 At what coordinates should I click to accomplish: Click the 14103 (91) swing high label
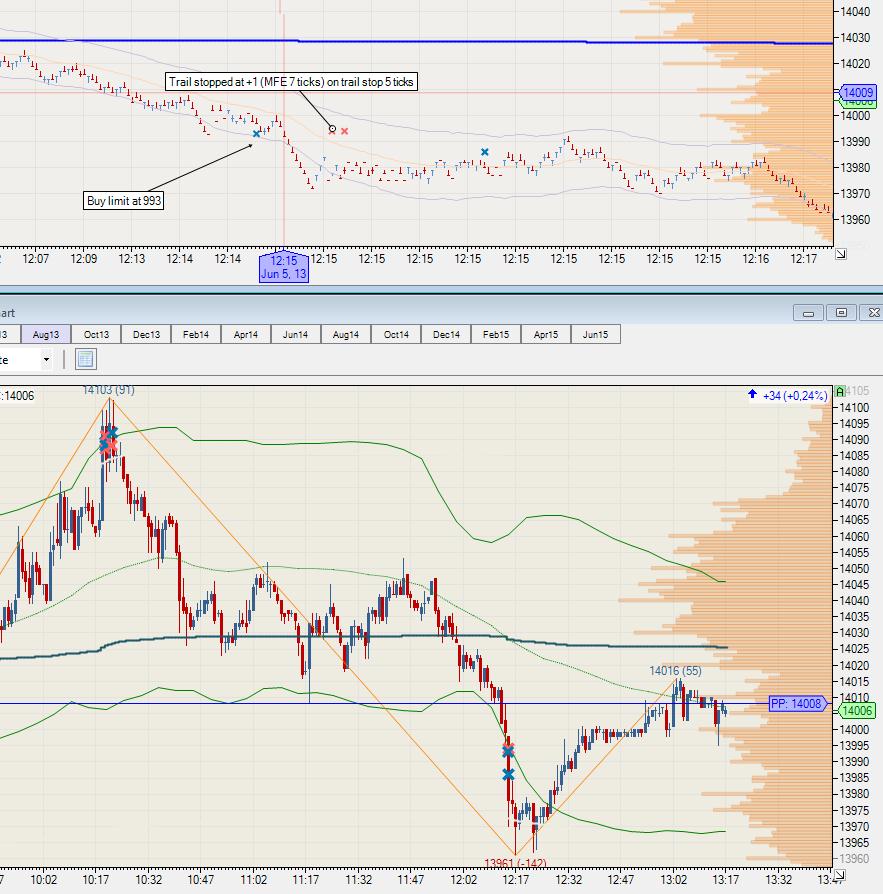[108, 390]
